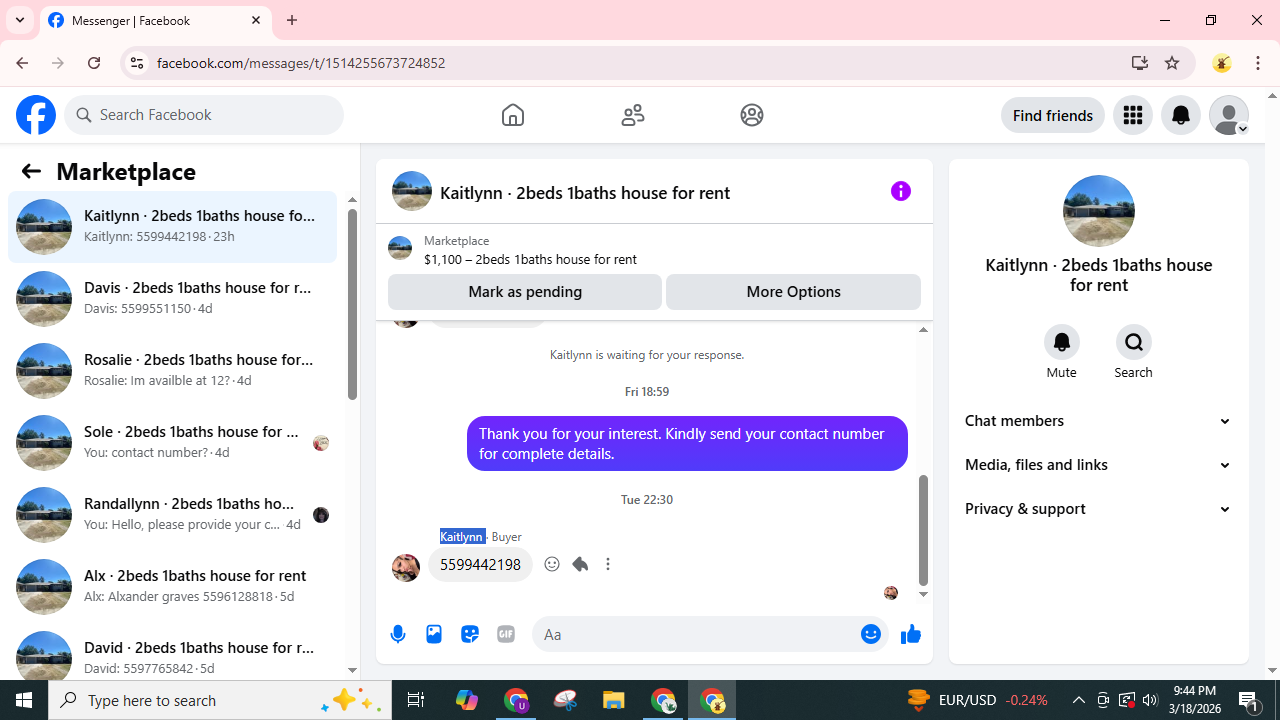The height and width of the screenshot is (720, 1280).
Task: Open Rosalie conversation in list
Action: pos(172,371)
